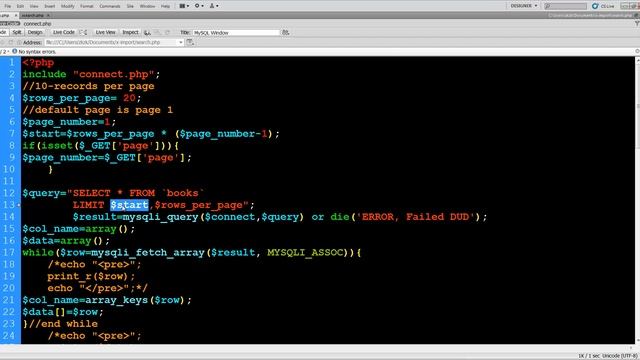The height and width of the screenshot is (360, 640).
Task: Toggle Inspect mode
Action: (130, 32)
